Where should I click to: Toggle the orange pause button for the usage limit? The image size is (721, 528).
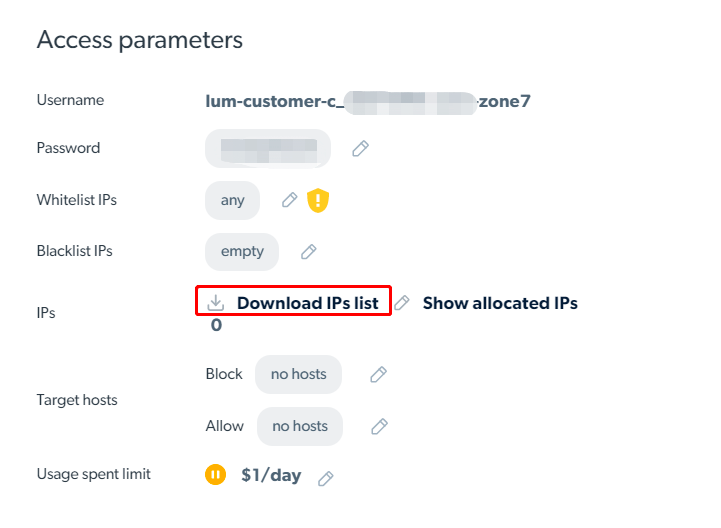pyautogui.click(x=215, y=474)
